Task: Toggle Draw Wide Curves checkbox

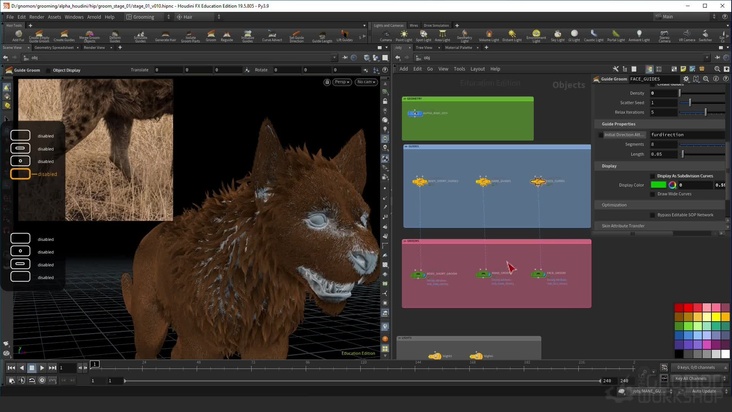Action: coord(653,193)
